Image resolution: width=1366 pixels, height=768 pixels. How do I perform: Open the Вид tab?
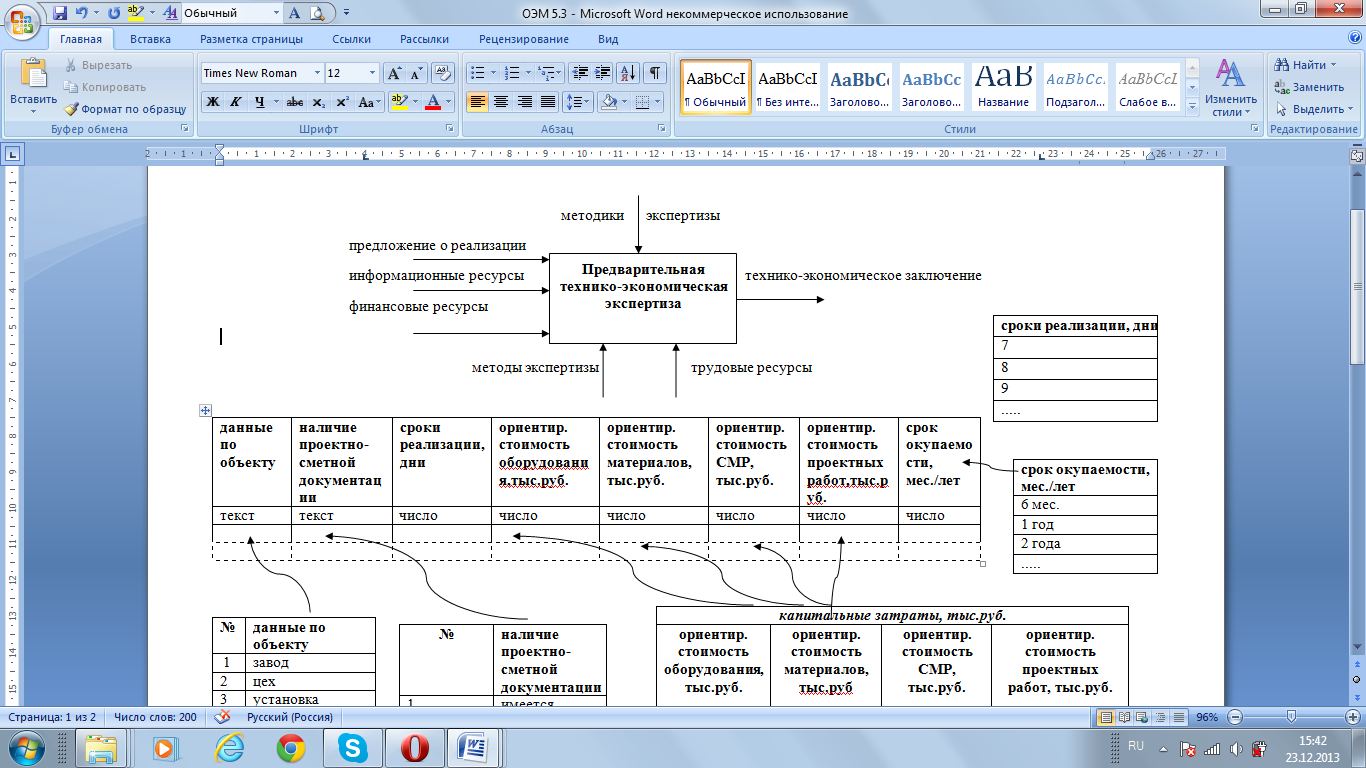coord(607,40)
